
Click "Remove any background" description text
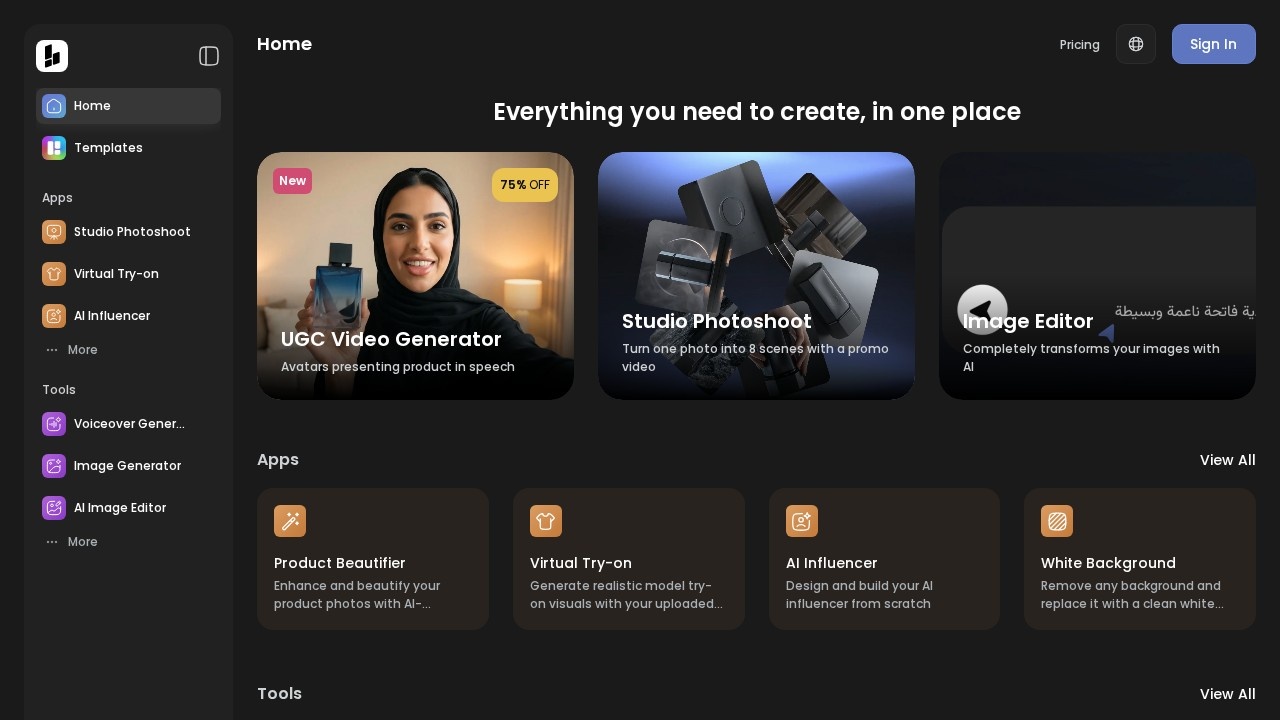click(1132, 595)
